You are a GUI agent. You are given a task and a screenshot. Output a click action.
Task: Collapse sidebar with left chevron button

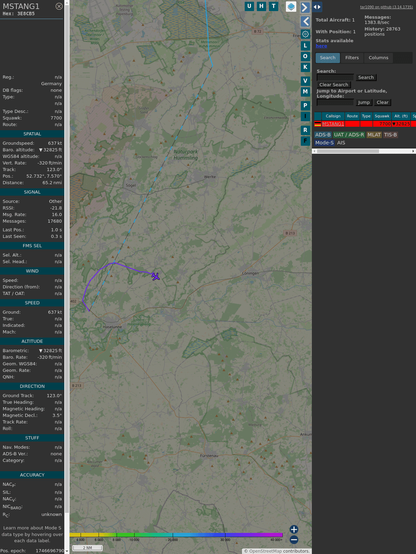coord(305,22)
